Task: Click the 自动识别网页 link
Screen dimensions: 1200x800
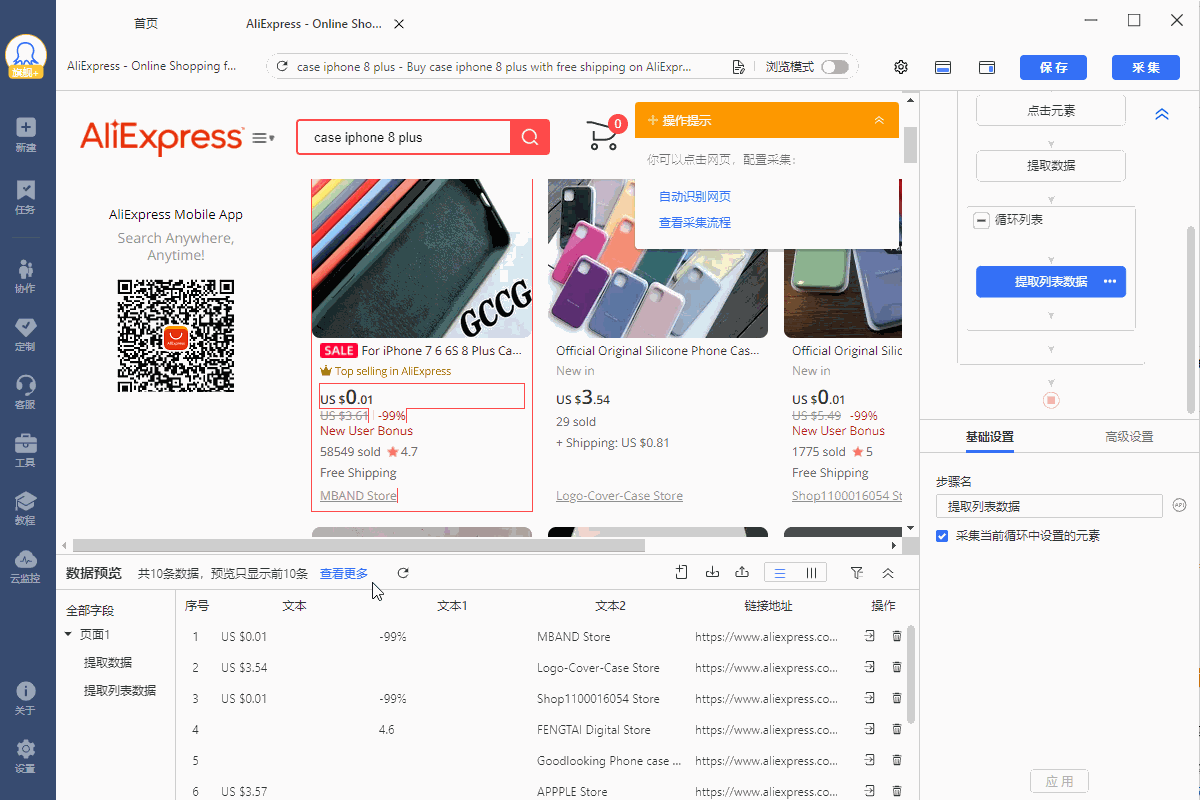Action: tap(694, 197)
